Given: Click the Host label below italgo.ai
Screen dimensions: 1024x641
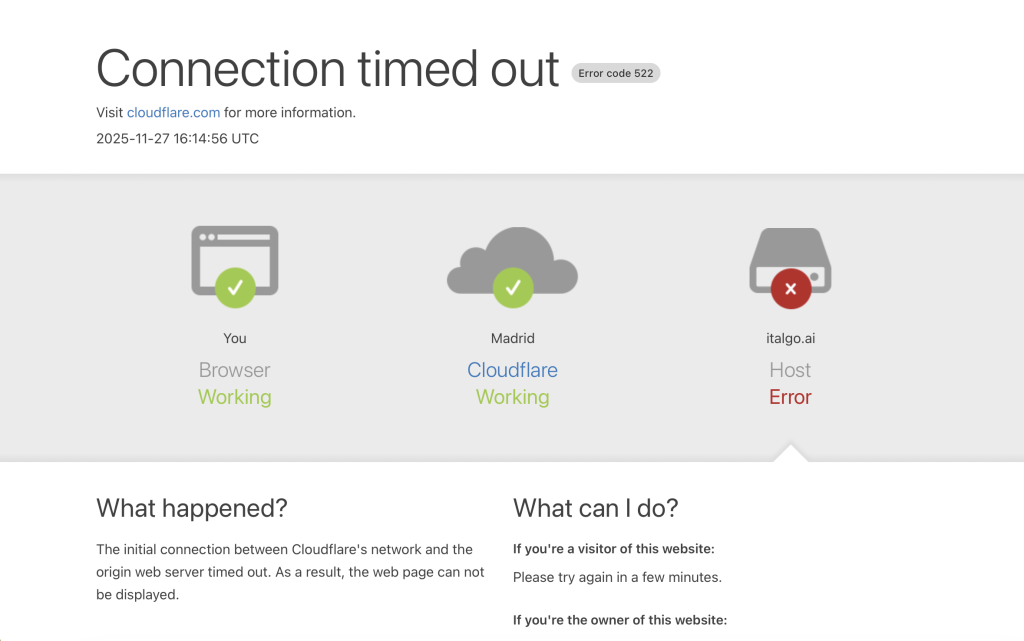Looking at the screenshot, I should tap(790, 370).
